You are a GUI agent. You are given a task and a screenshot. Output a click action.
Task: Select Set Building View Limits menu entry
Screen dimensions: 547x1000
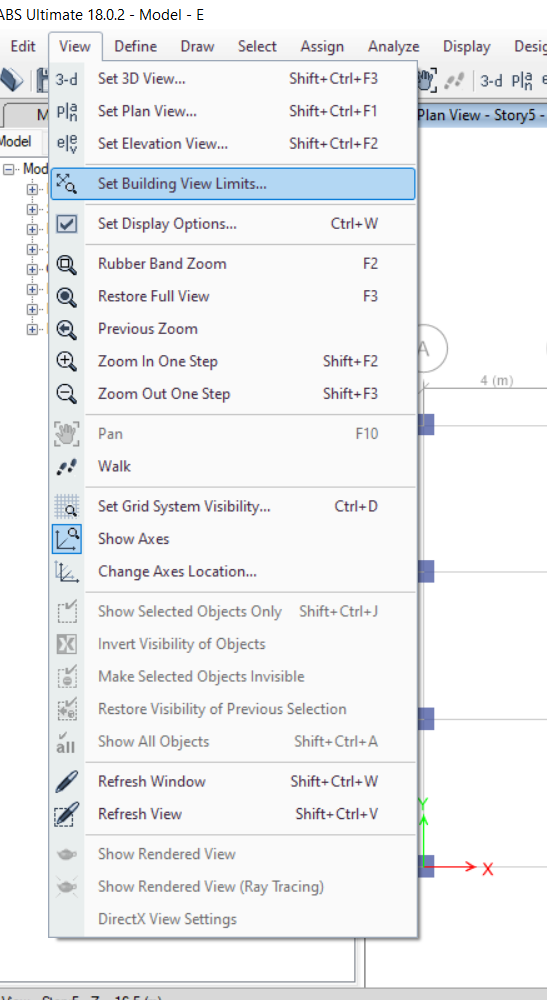(233, 184)
